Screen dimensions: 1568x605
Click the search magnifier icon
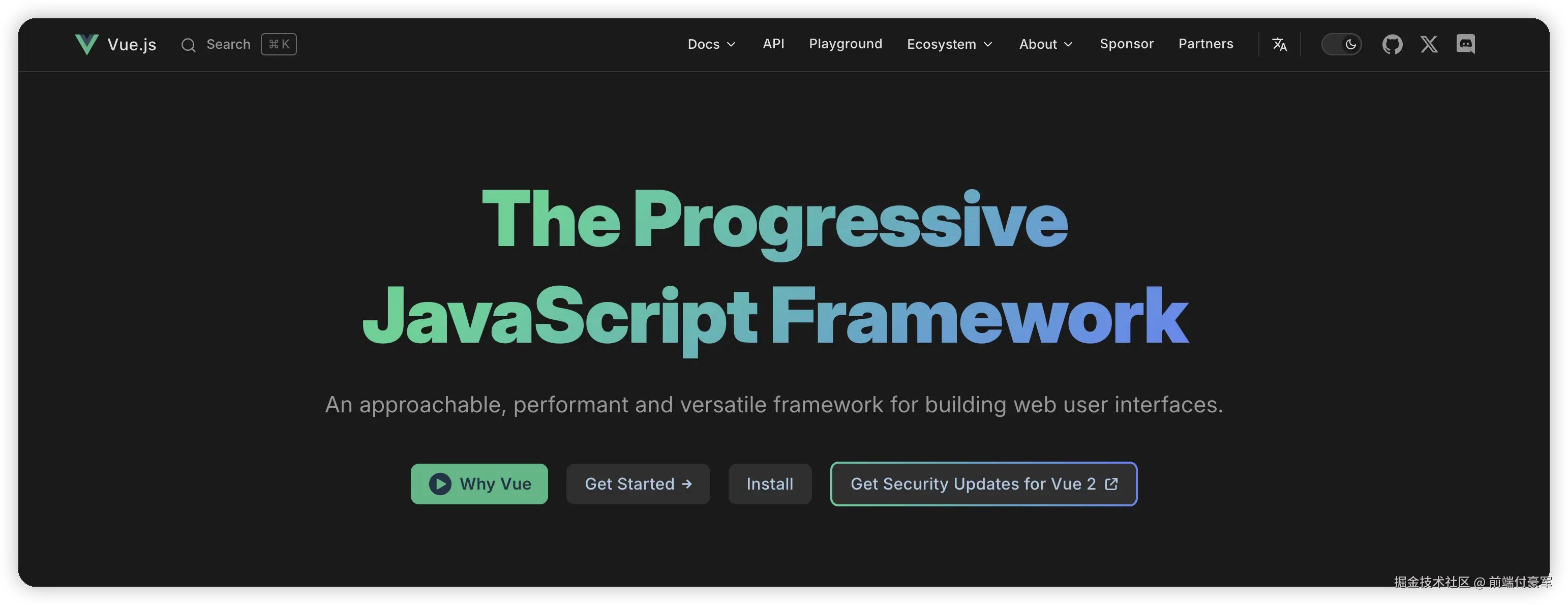coord(188,45)
